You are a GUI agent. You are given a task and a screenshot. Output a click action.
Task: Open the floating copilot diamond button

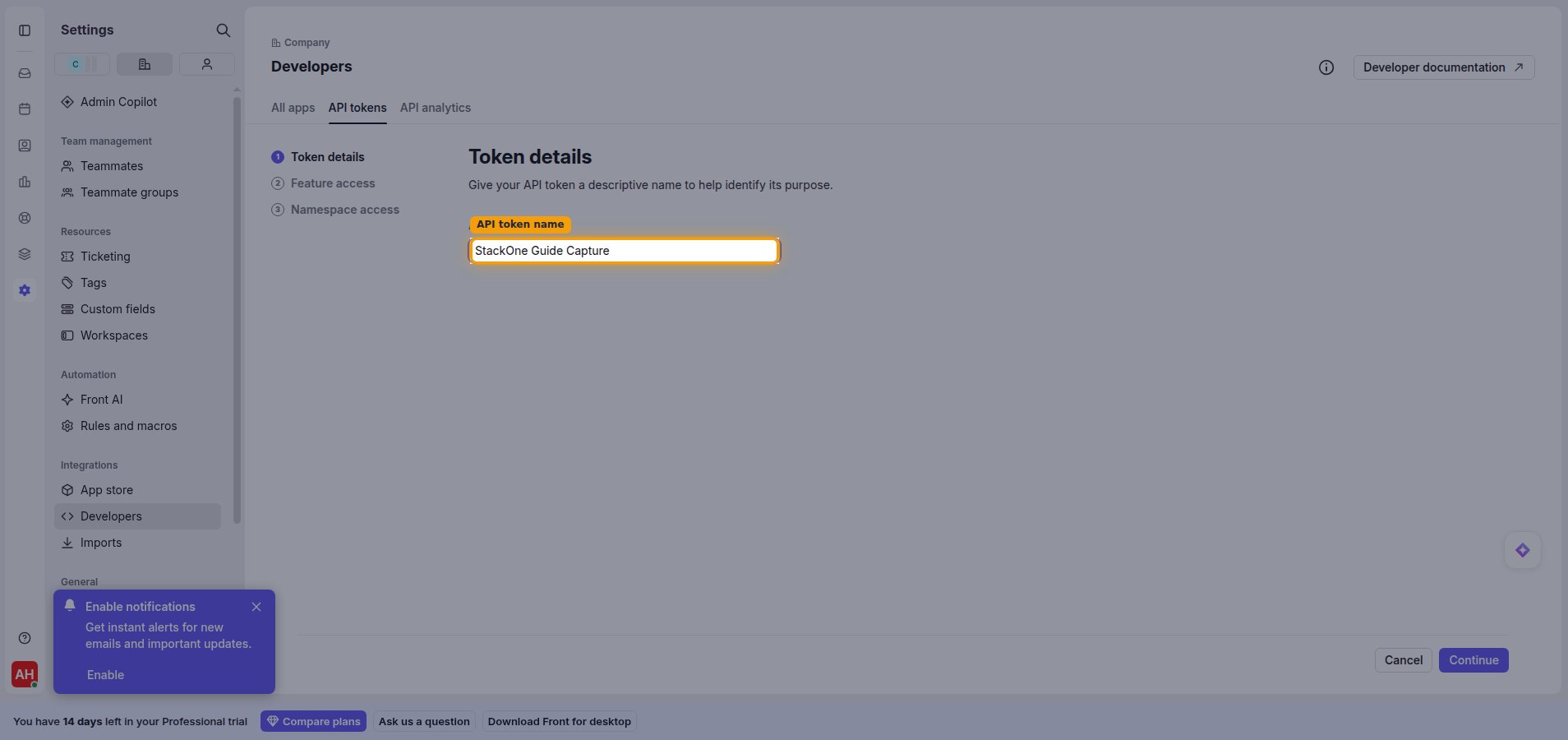pos(1523,550)
